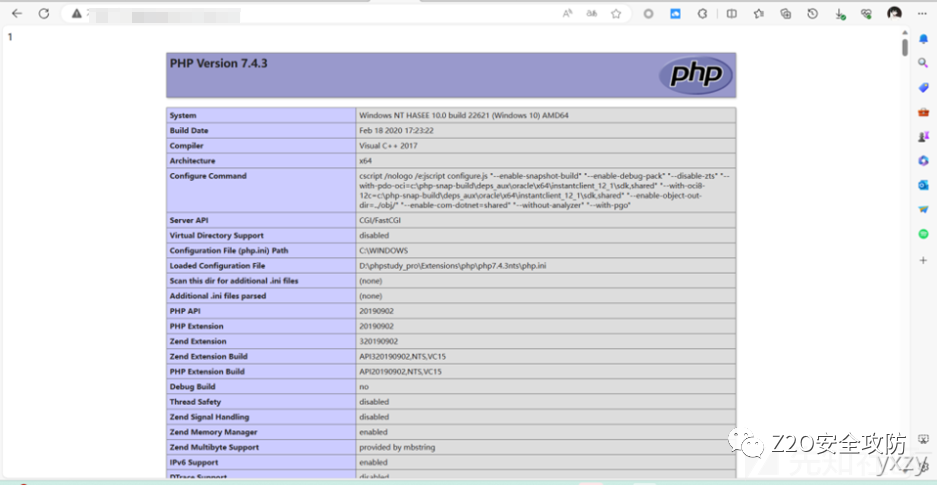
Task: Open the sidebar paper plane Drop icon
Action: (923, 210)
